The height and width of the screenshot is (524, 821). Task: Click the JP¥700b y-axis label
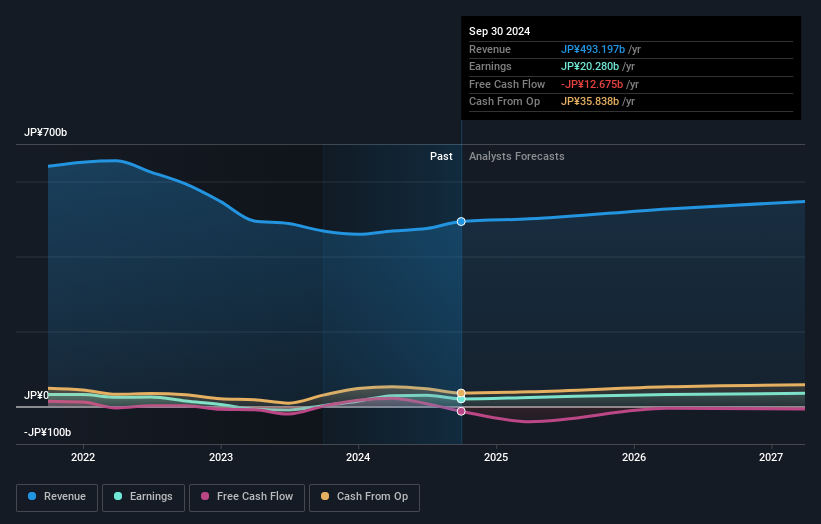46,132
